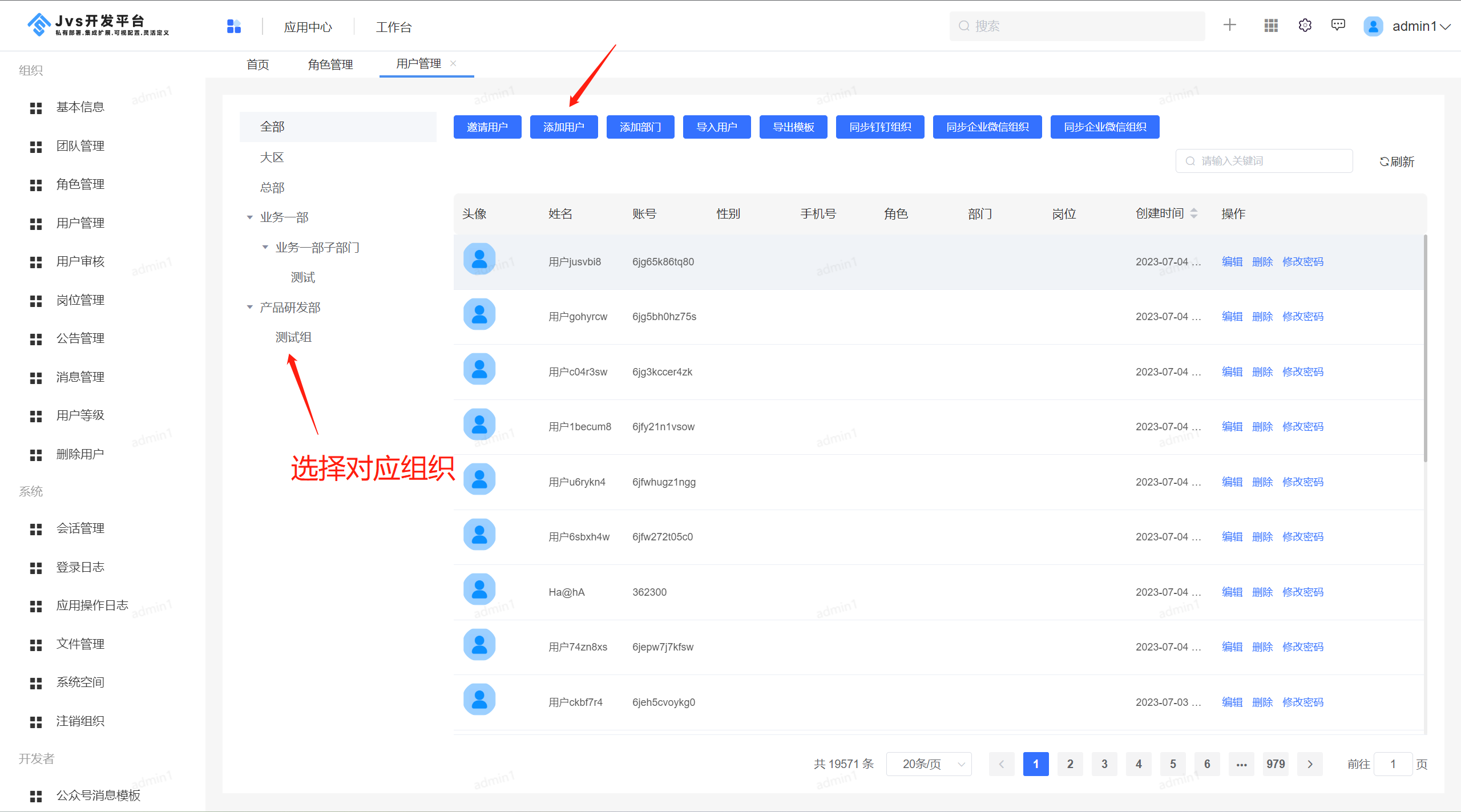This screenshot has width=1461, height=812.
Task: Click the plus icon in the top bar
Action: pos(1230,25)
